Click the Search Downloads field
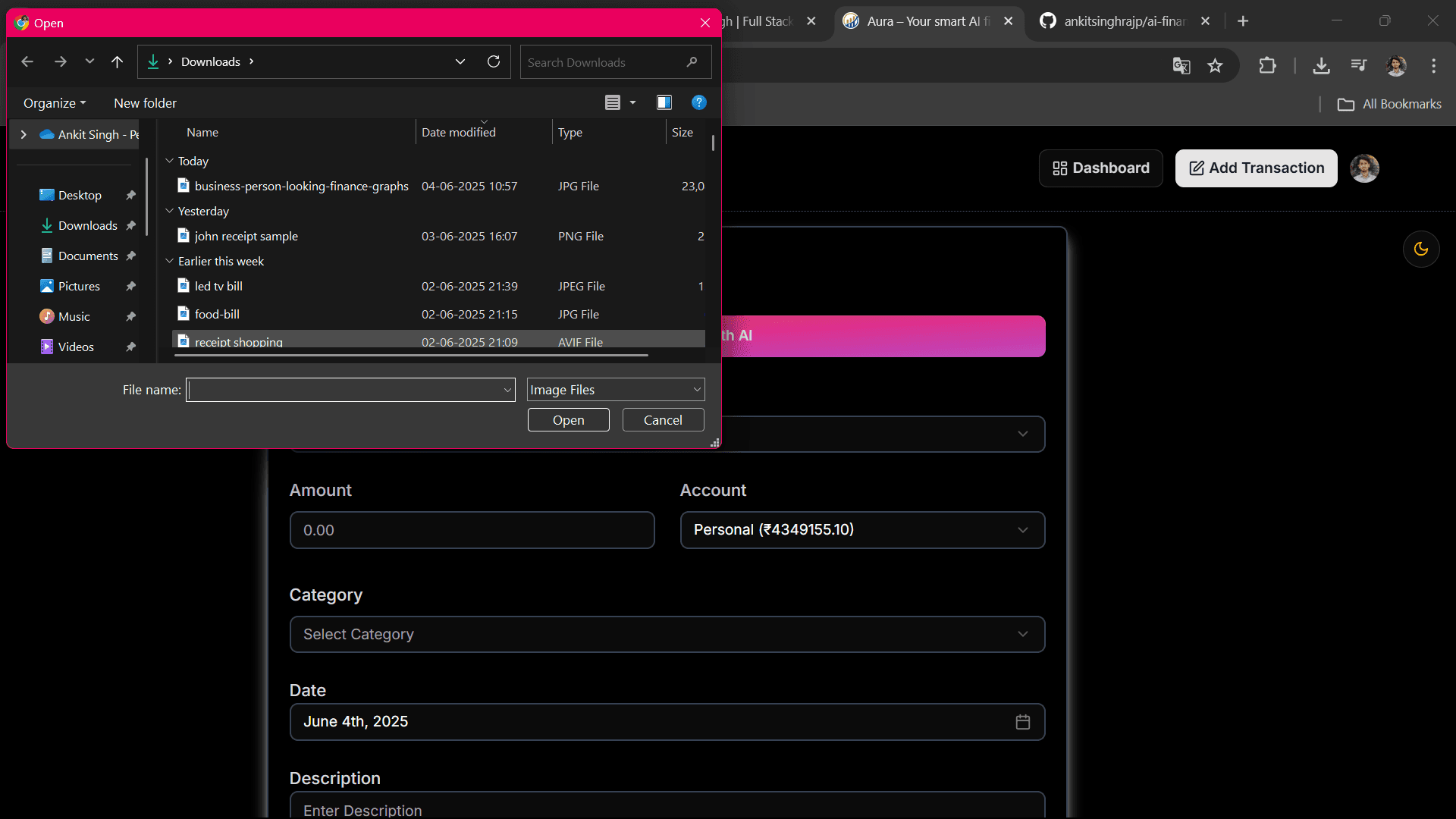 point(615,62)
